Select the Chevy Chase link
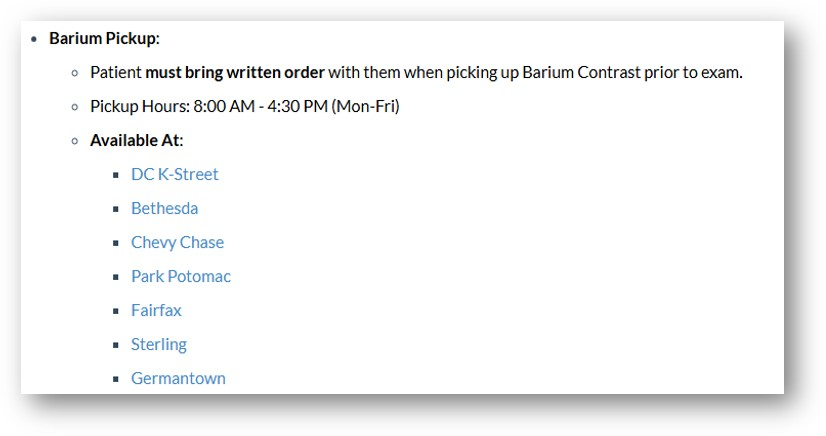Screen dimensions: 826x436 [x=178, y=242]
